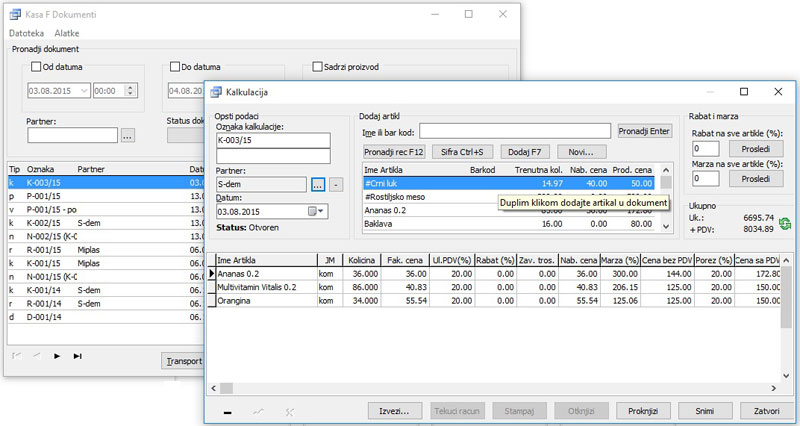
Task: Click the Oznaka kalkulacije K-003/15 field
Action: pyautogui.click(x=273, y=140)
